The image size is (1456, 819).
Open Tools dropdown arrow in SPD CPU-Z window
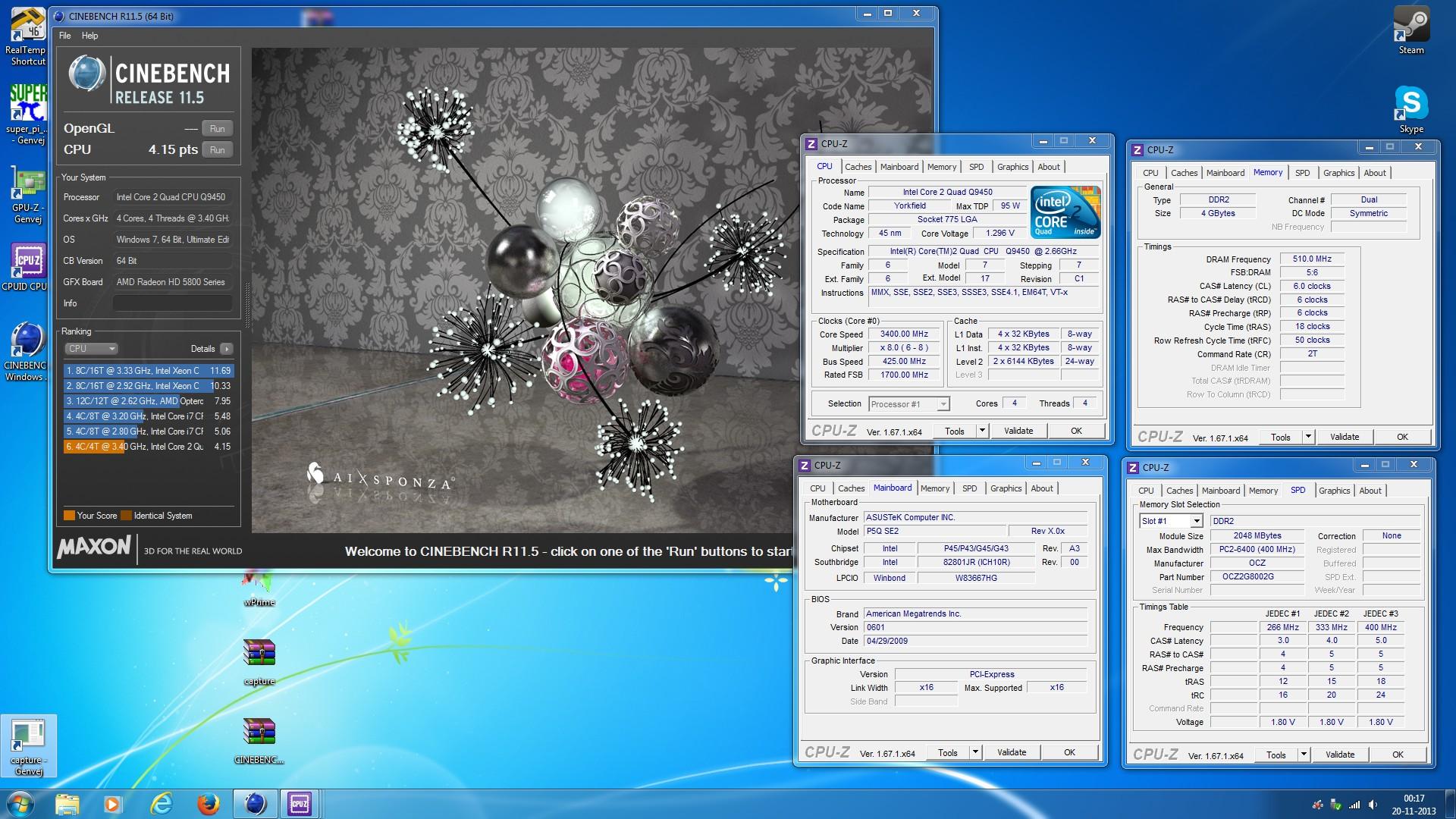(1303, 755)
